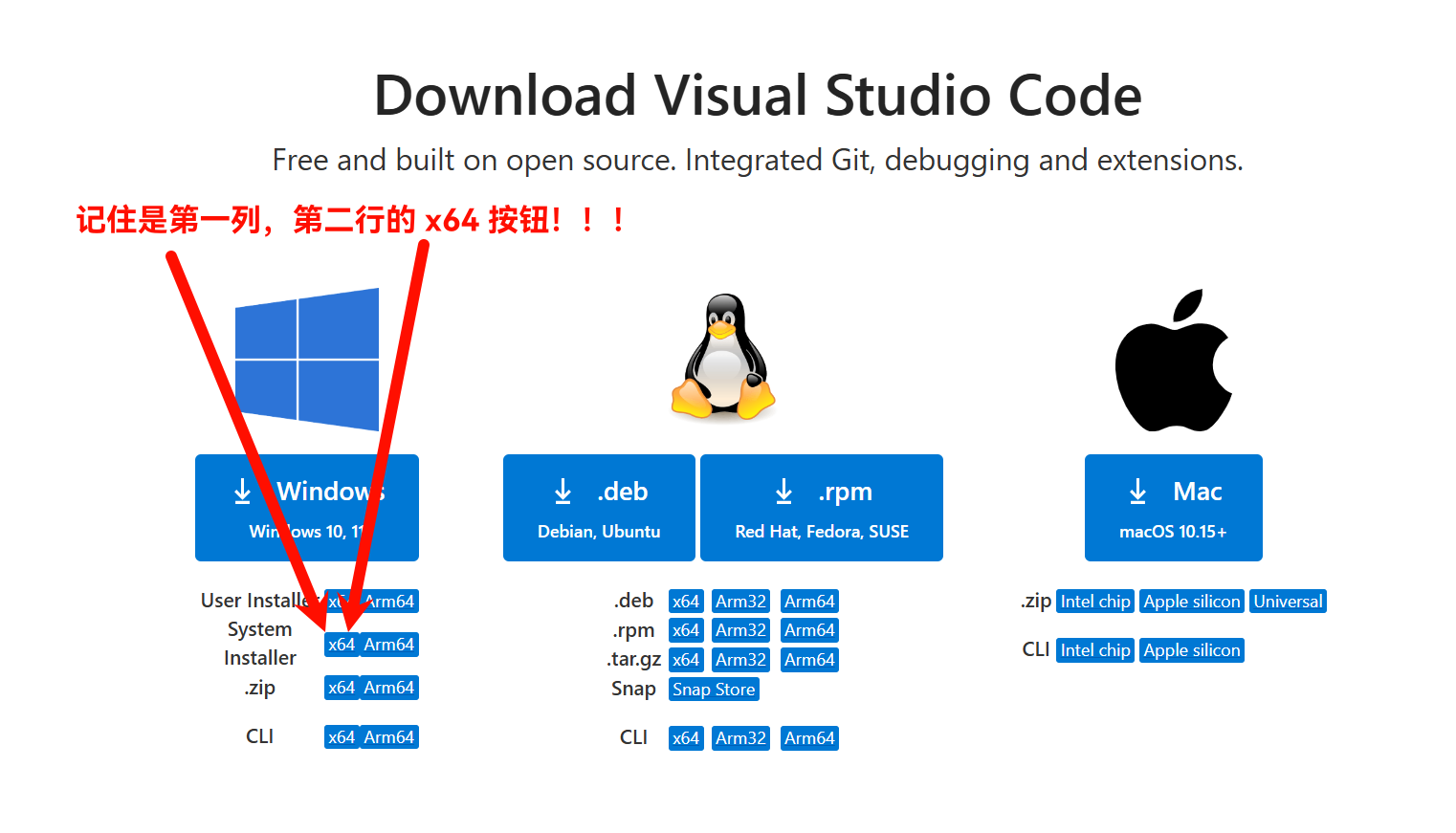Click the download arrow icon on .deb button
The image size is (1456, 833).
[563, 492]
